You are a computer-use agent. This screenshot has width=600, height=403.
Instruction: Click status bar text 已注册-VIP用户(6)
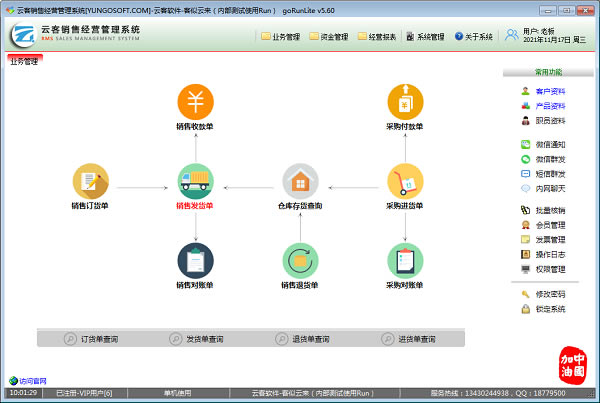84,393
